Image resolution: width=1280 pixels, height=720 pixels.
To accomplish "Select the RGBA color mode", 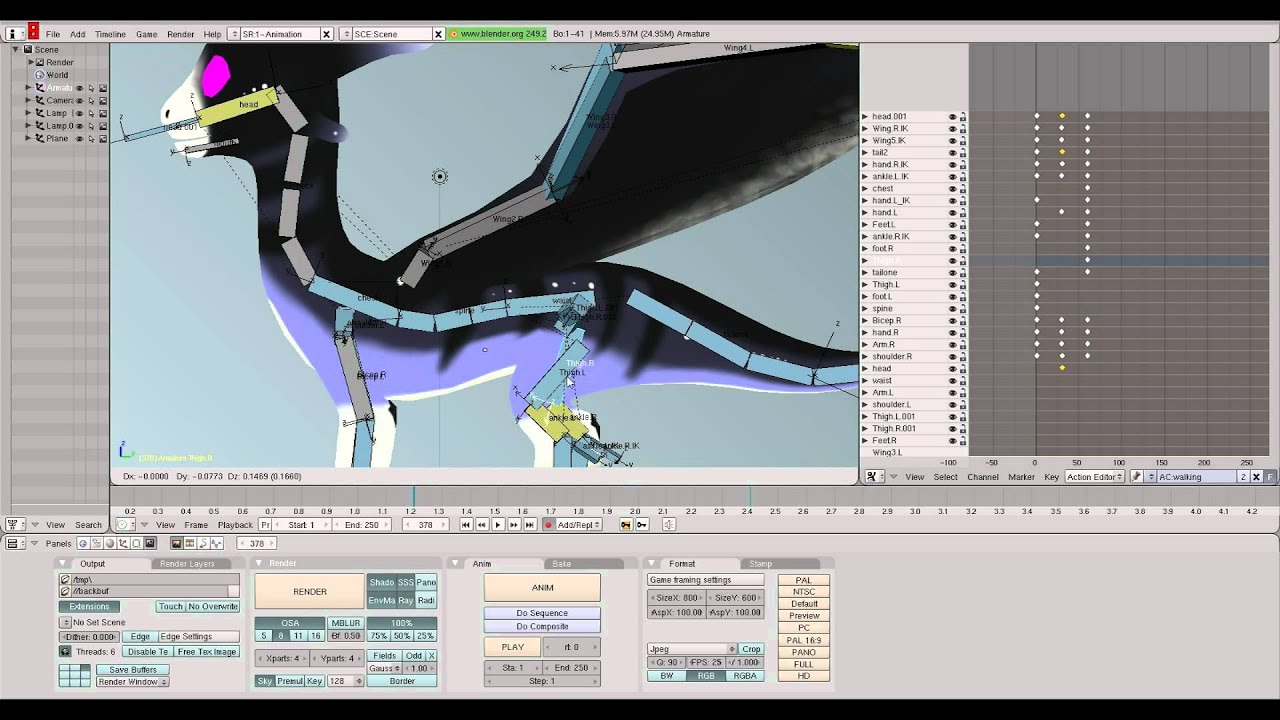I will (745, 676).
